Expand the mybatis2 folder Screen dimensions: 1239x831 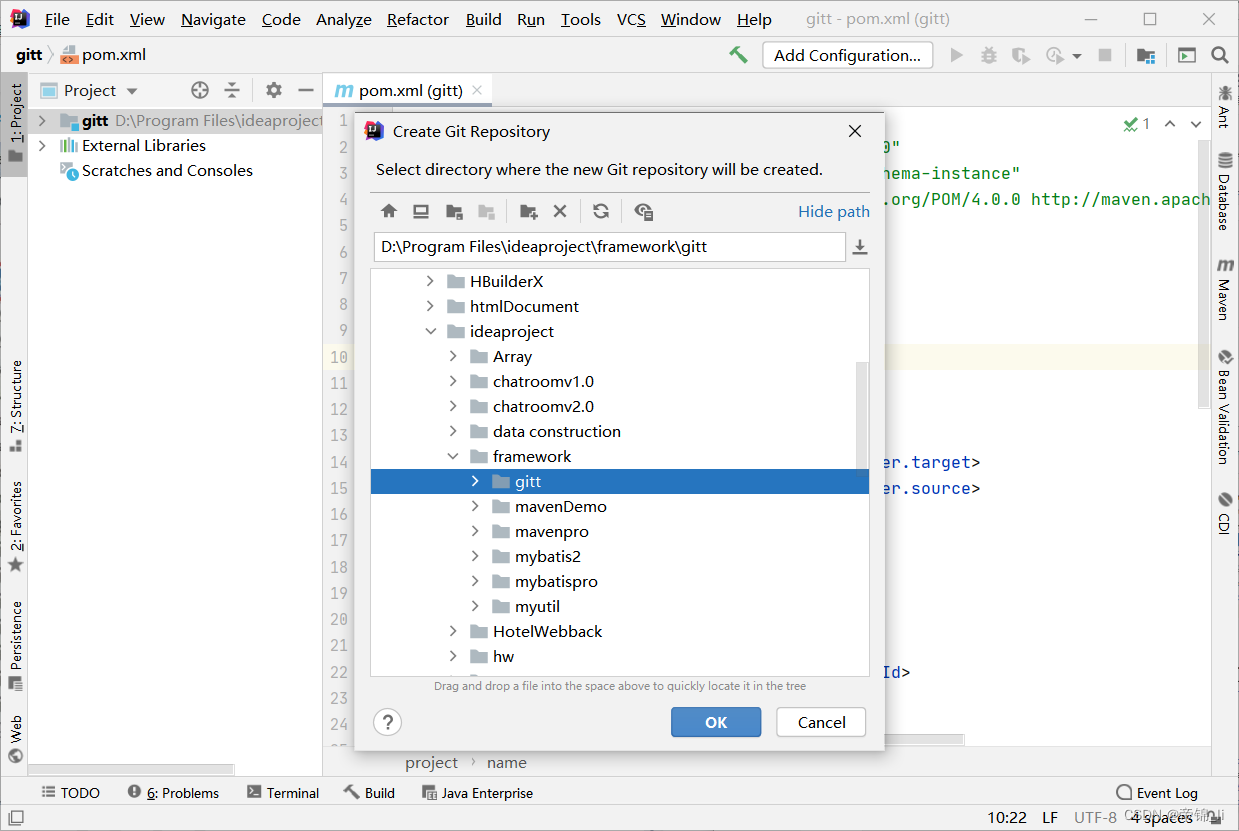[476, 557]
